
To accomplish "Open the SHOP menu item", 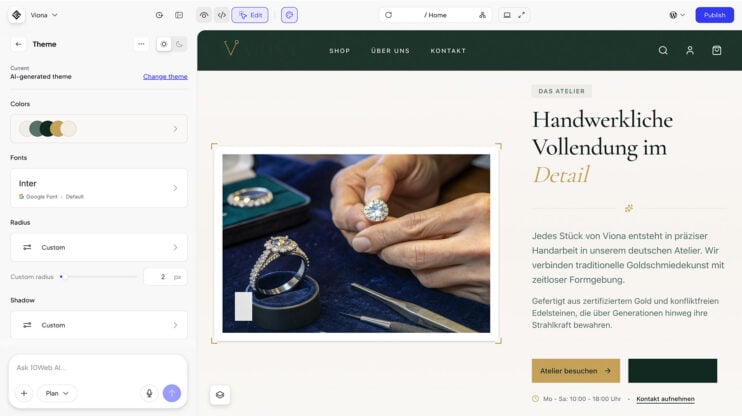I will (x=340, y=51).
